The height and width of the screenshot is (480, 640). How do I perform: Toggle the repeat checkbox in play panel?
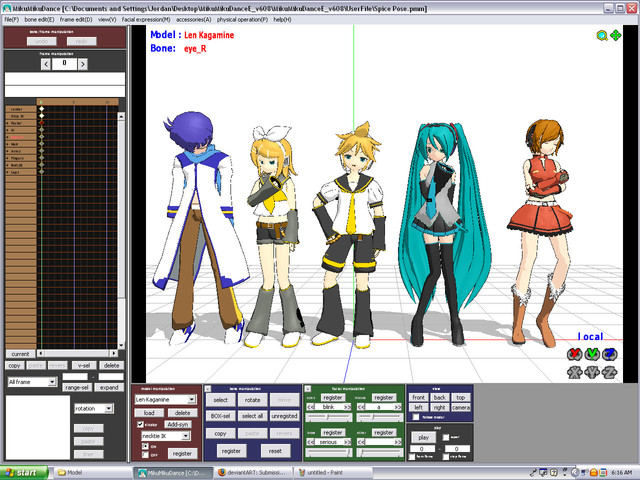(446, 437)
